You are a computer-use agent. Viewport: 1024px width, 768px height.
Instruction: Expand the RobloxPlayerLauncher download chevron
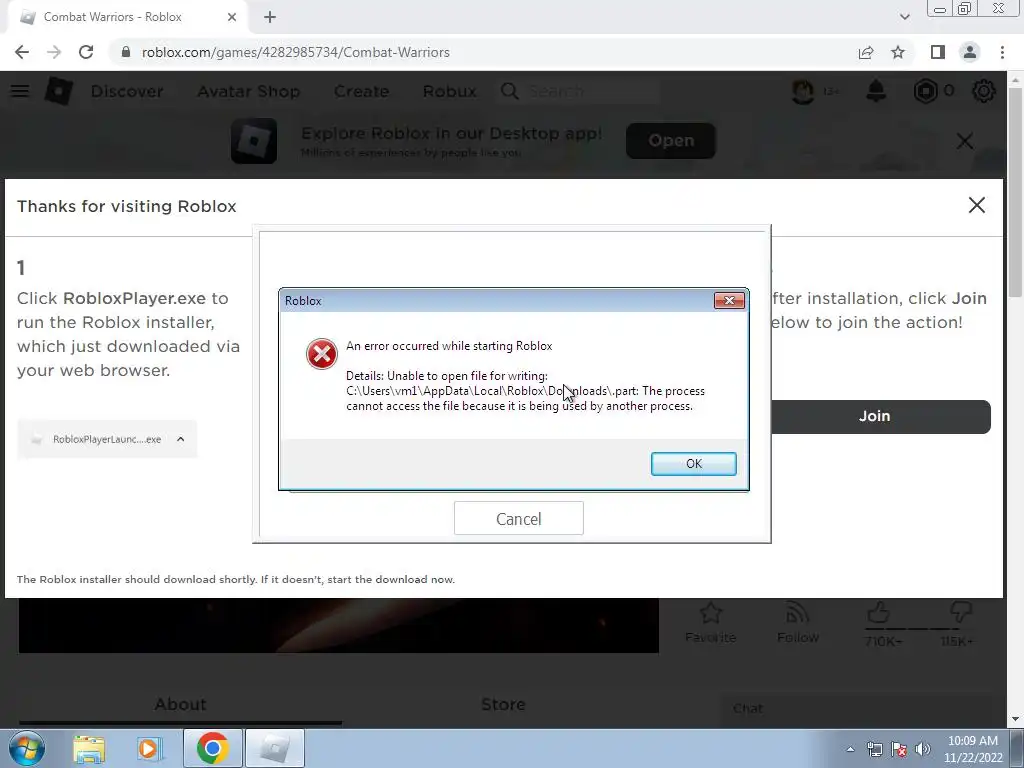coord(181,439)
